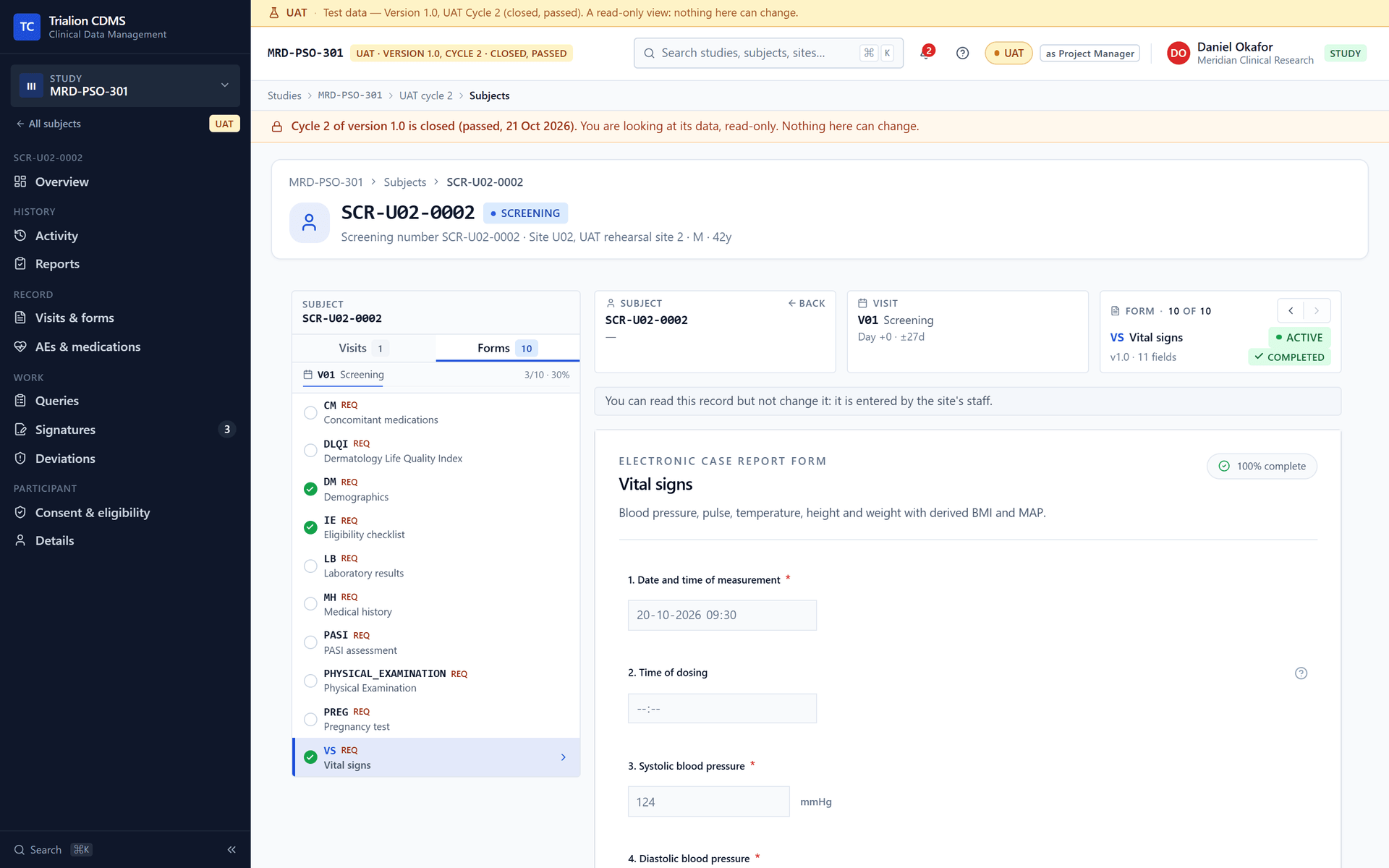Select the Concomitant medications form circle
Viewport: 1389px width, 868px height.
click(x=310, y=412)
